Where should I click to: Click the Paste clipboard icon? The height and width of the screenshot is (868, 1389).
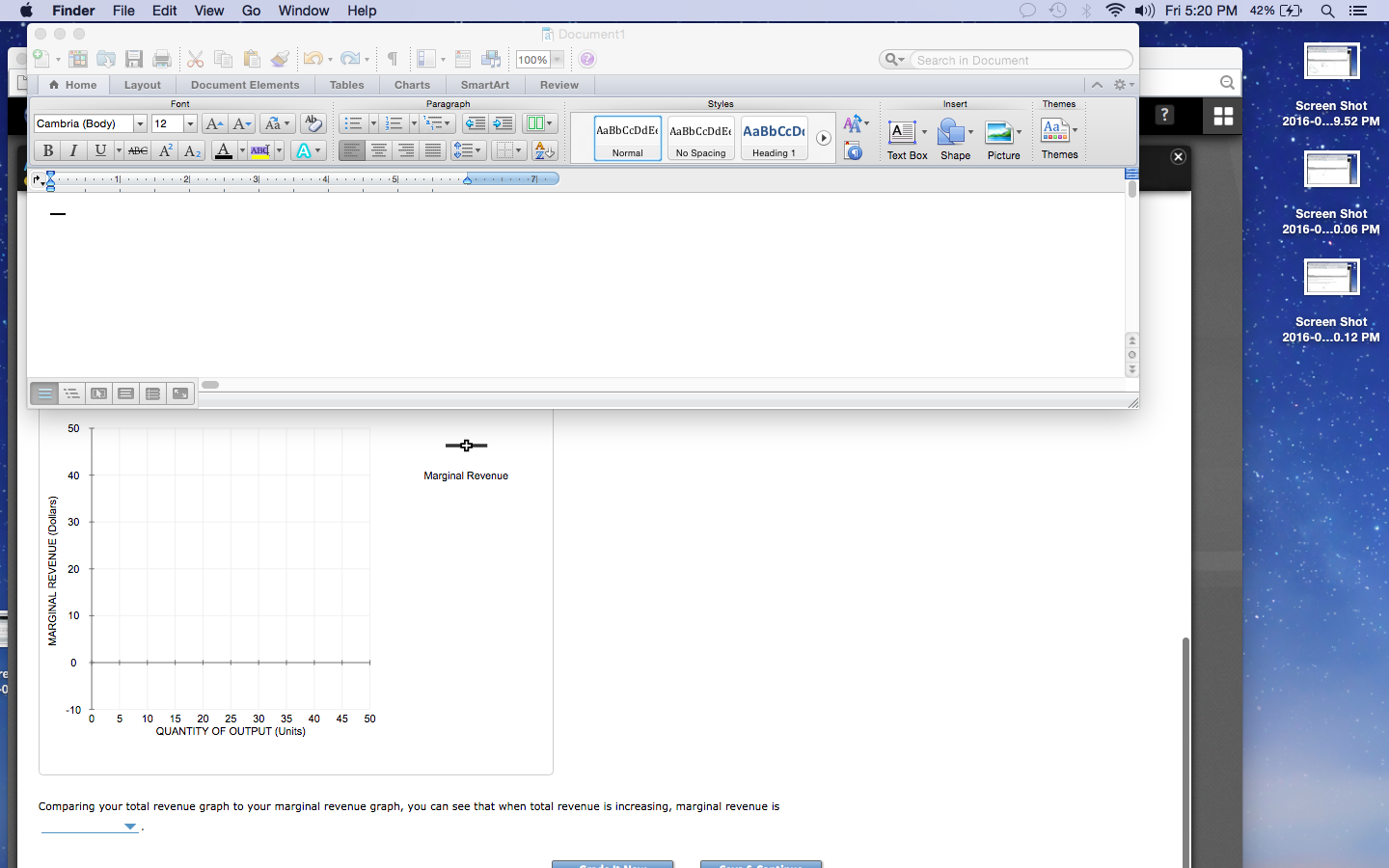(x=252, y=59)
